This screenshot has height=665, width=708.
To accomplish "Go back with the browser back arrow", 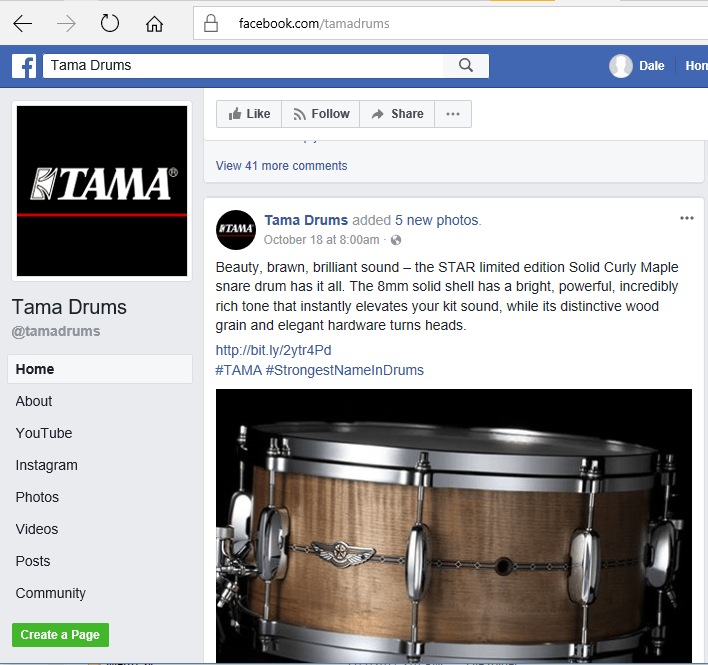I will pyautogui.click(x=23, y=23).
